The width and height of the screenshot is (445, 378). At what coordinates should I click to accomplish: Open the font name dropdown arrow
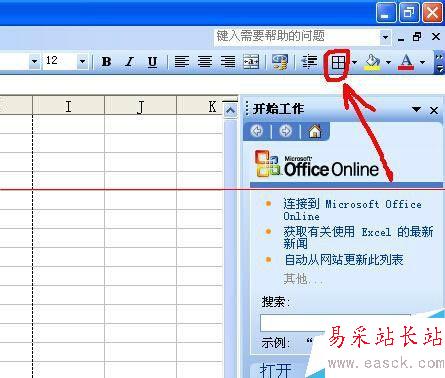[34, 61]
